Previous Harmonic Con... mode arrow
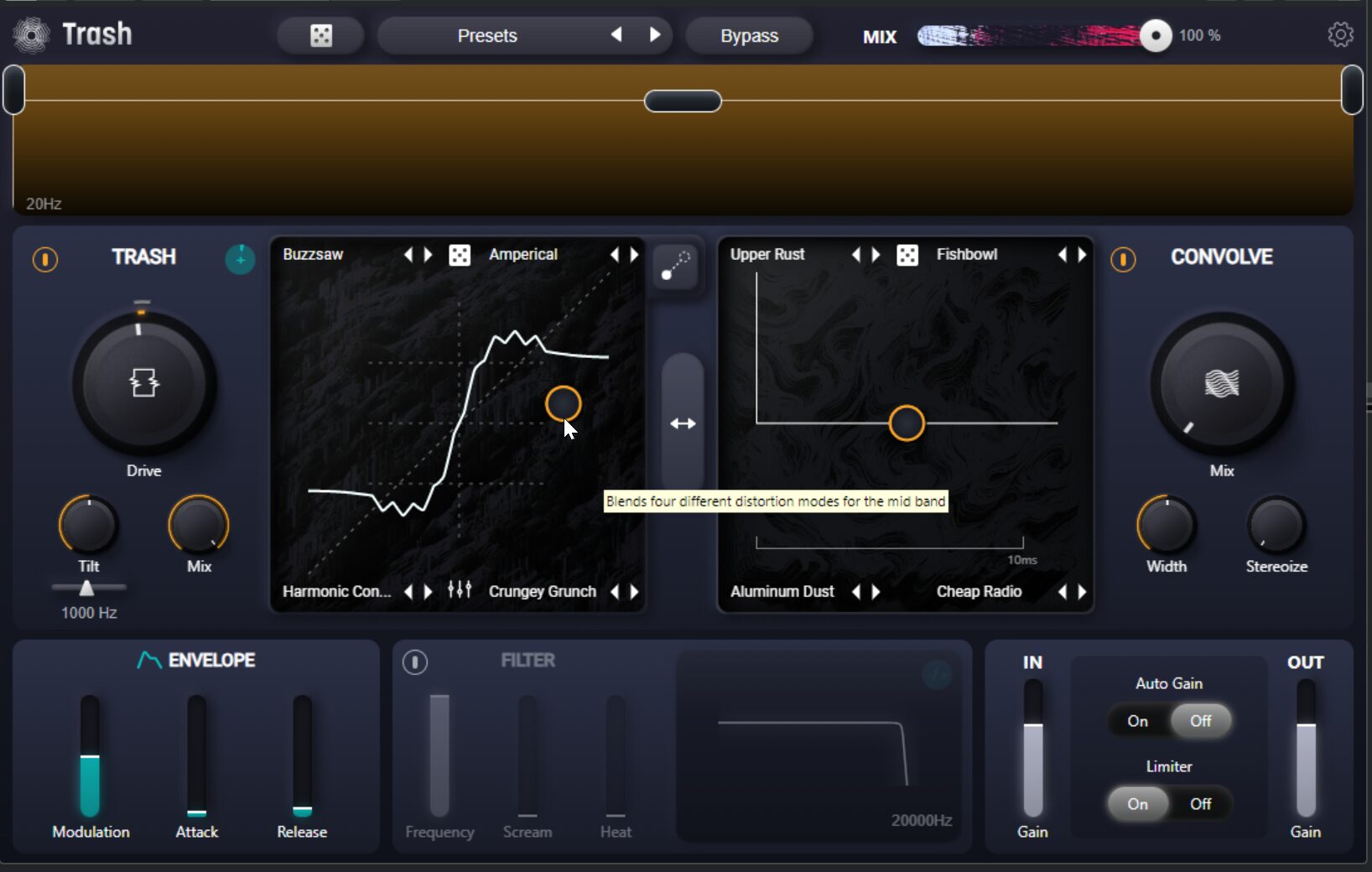The image size is (1372, 872). [x=408, y=591]
